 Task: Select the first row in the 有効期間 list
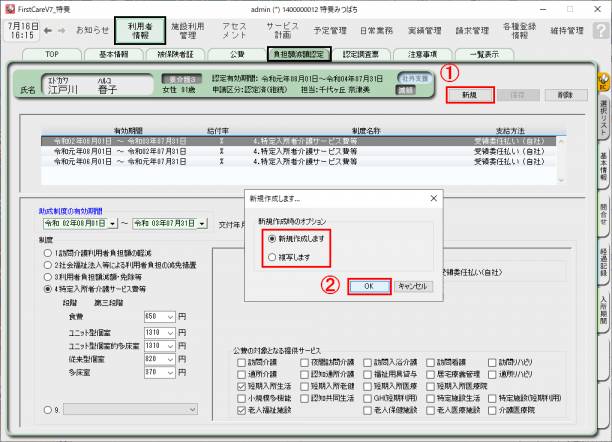pos(300,141)
